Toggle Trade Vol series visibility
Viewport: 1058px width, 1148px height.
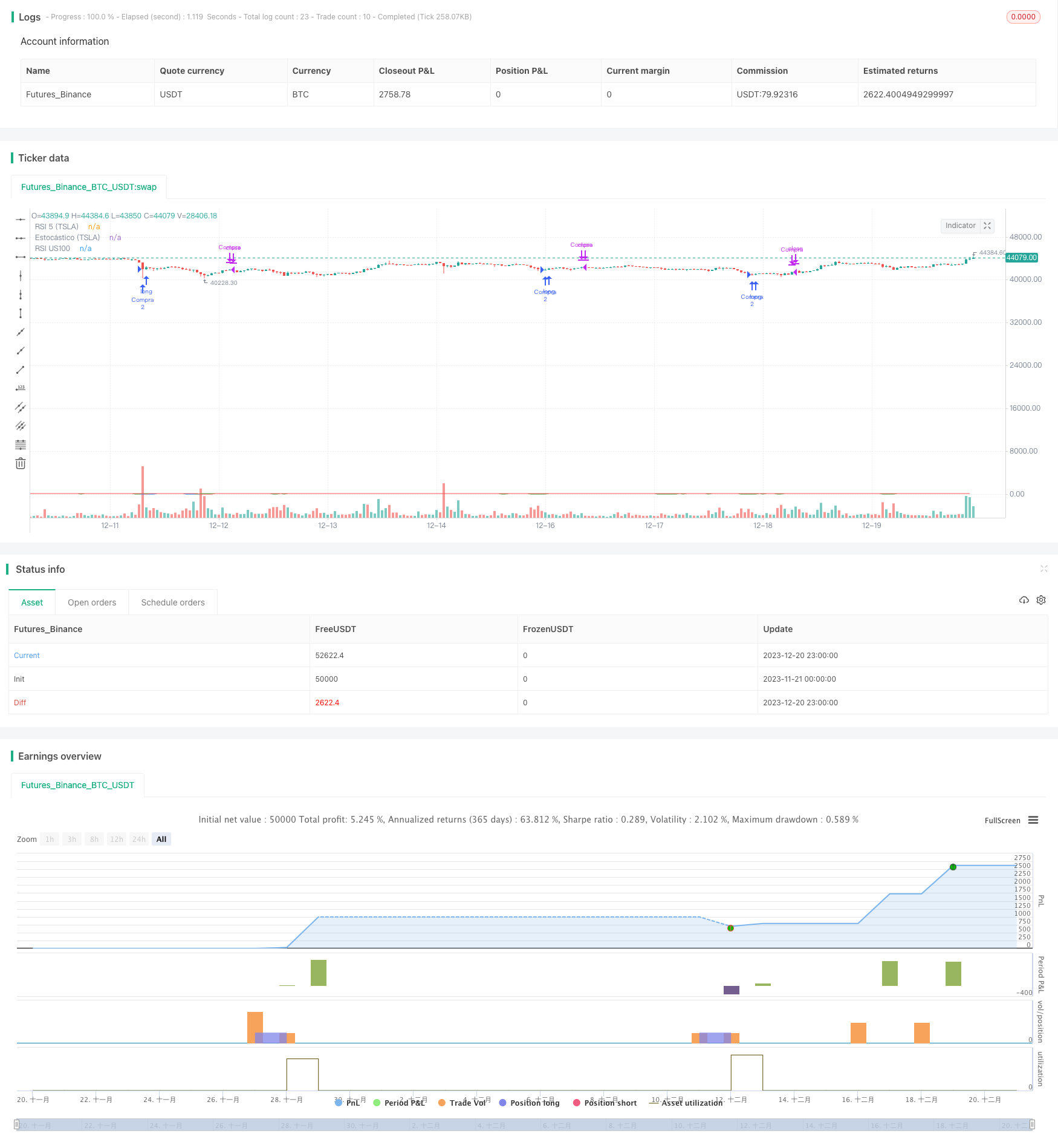coord(461,1103)
